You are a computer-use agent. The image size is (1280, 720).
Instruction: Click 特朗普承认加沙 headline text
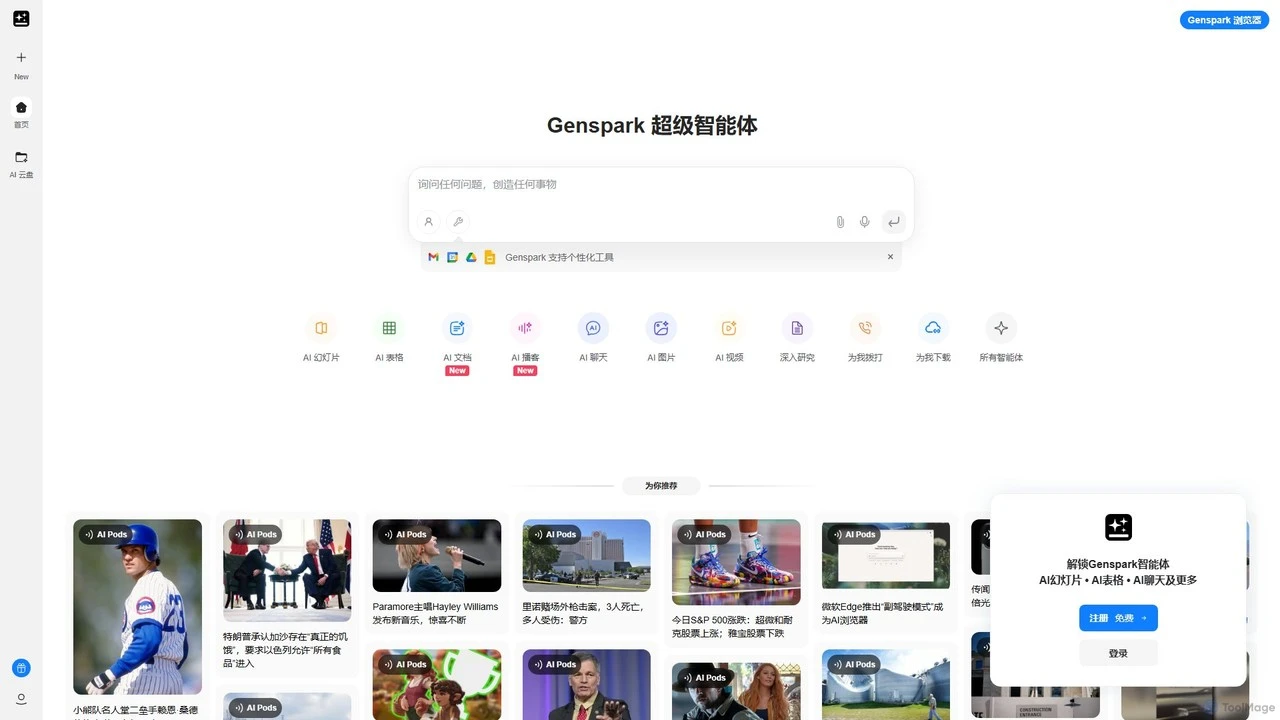(x=285, y=649)
